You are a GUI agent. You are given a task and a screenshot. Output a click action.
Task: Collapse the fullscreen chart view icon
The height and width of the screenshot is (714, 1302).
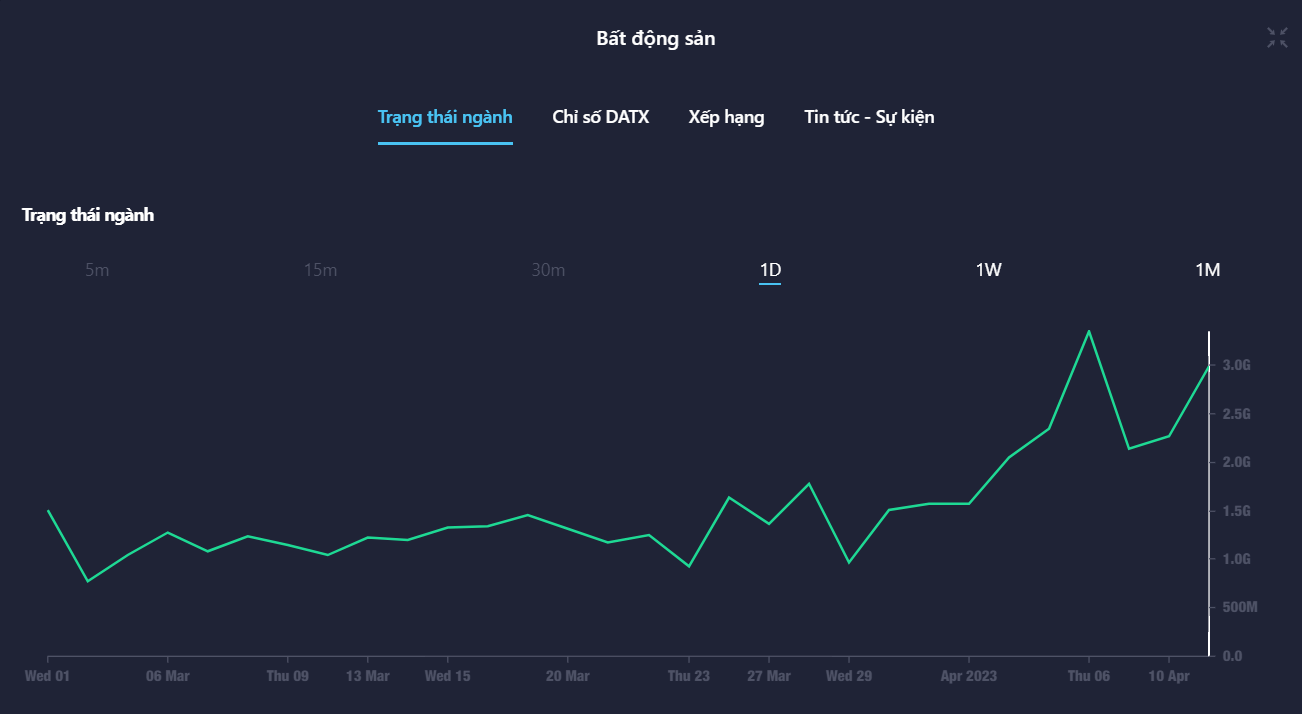tap(1277, 38)
